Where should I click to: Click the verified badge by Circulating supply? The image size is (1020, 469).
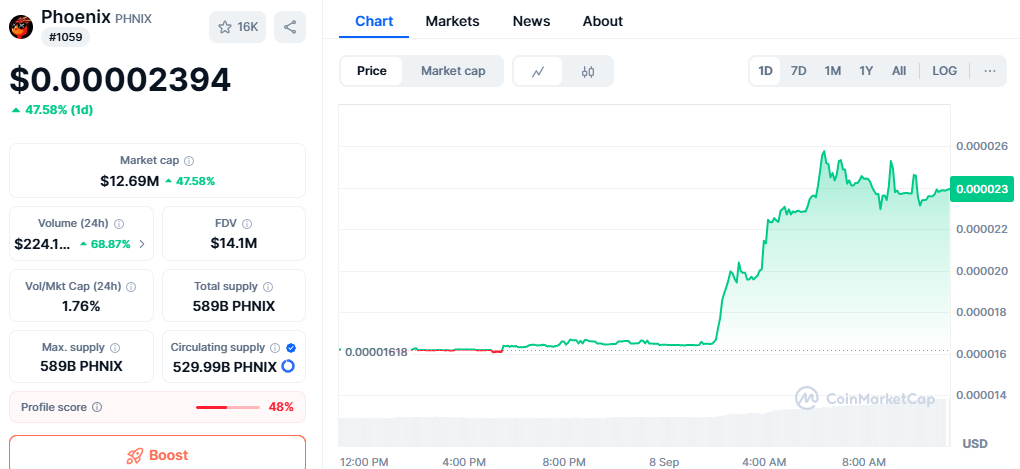click(x=291, y=348)
